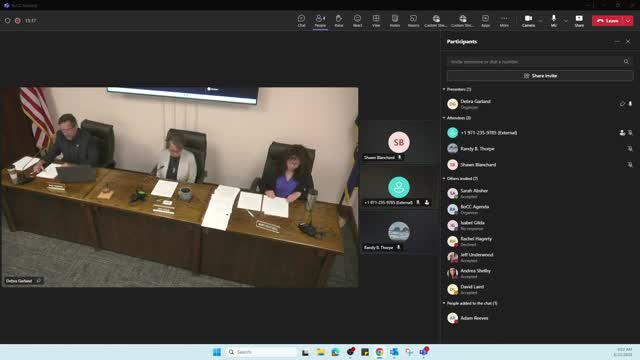Viewport: 640px width, 360px height.
Task: Toggle the Mic mute
Action: coord(553,20)
